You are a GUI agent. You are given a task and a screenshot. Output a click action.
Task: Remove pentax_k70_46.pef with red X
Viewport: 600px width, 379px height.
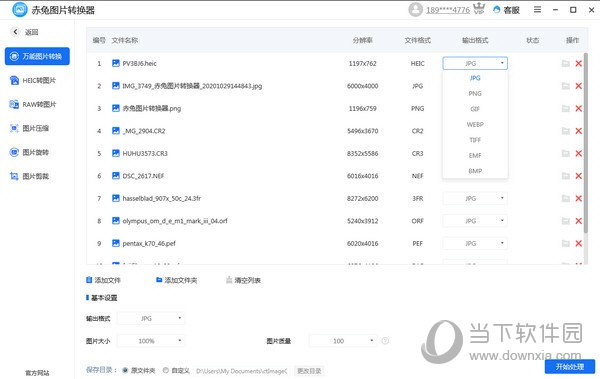pos(579,243)
